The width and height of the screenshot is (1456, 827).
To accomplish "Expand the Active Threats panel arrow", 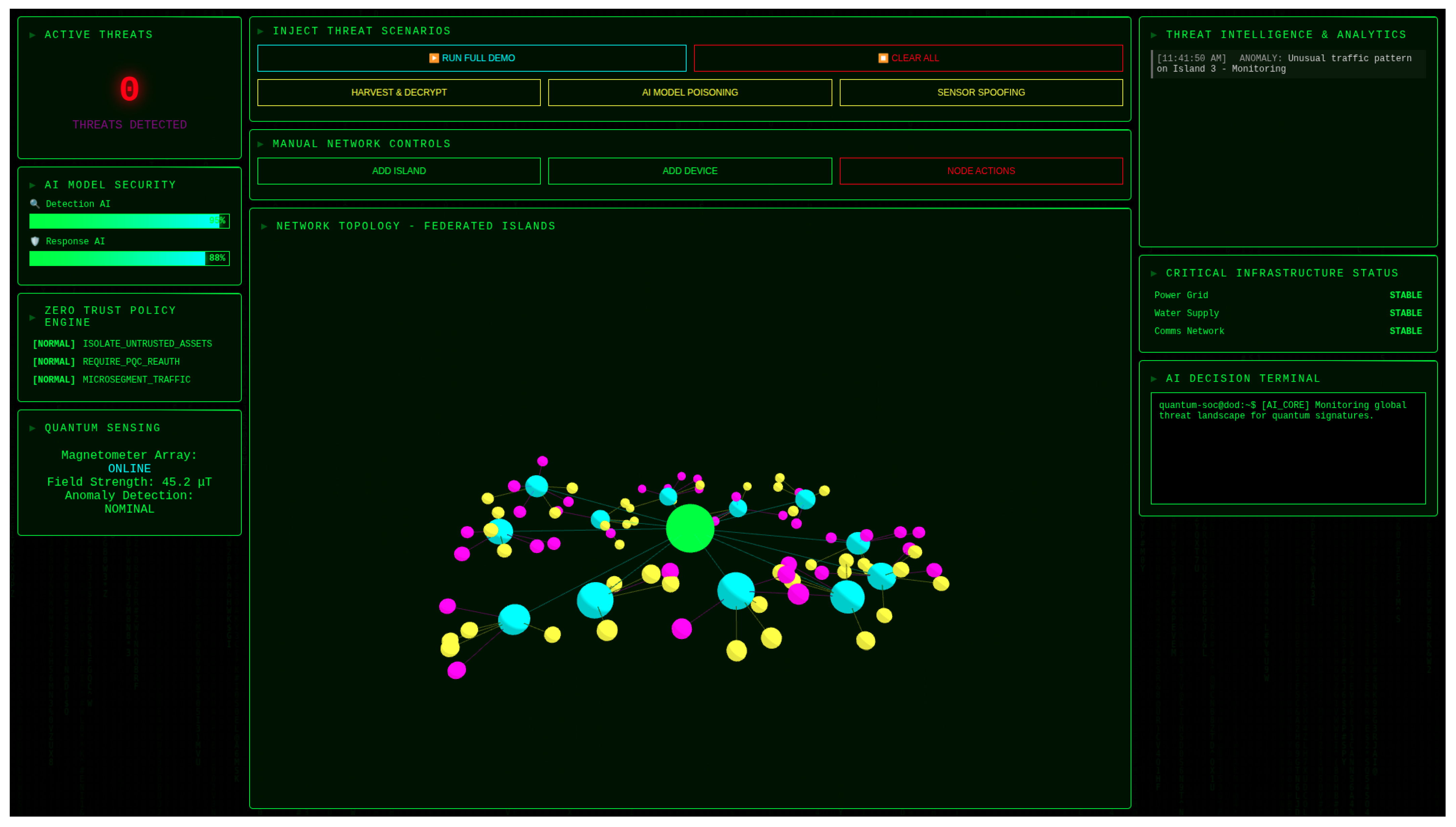I will pyautogui.click(x=32, y=35).
